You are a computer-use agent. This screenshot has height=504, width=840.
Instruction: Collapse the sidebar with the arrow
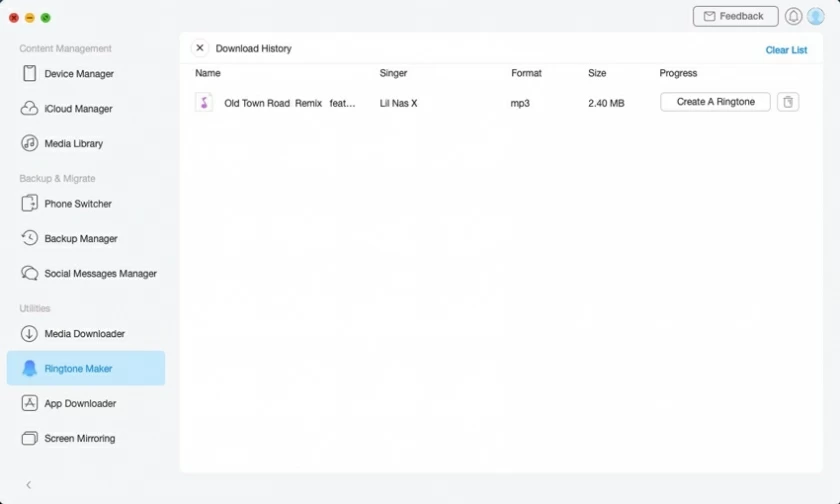click(28, 485)
